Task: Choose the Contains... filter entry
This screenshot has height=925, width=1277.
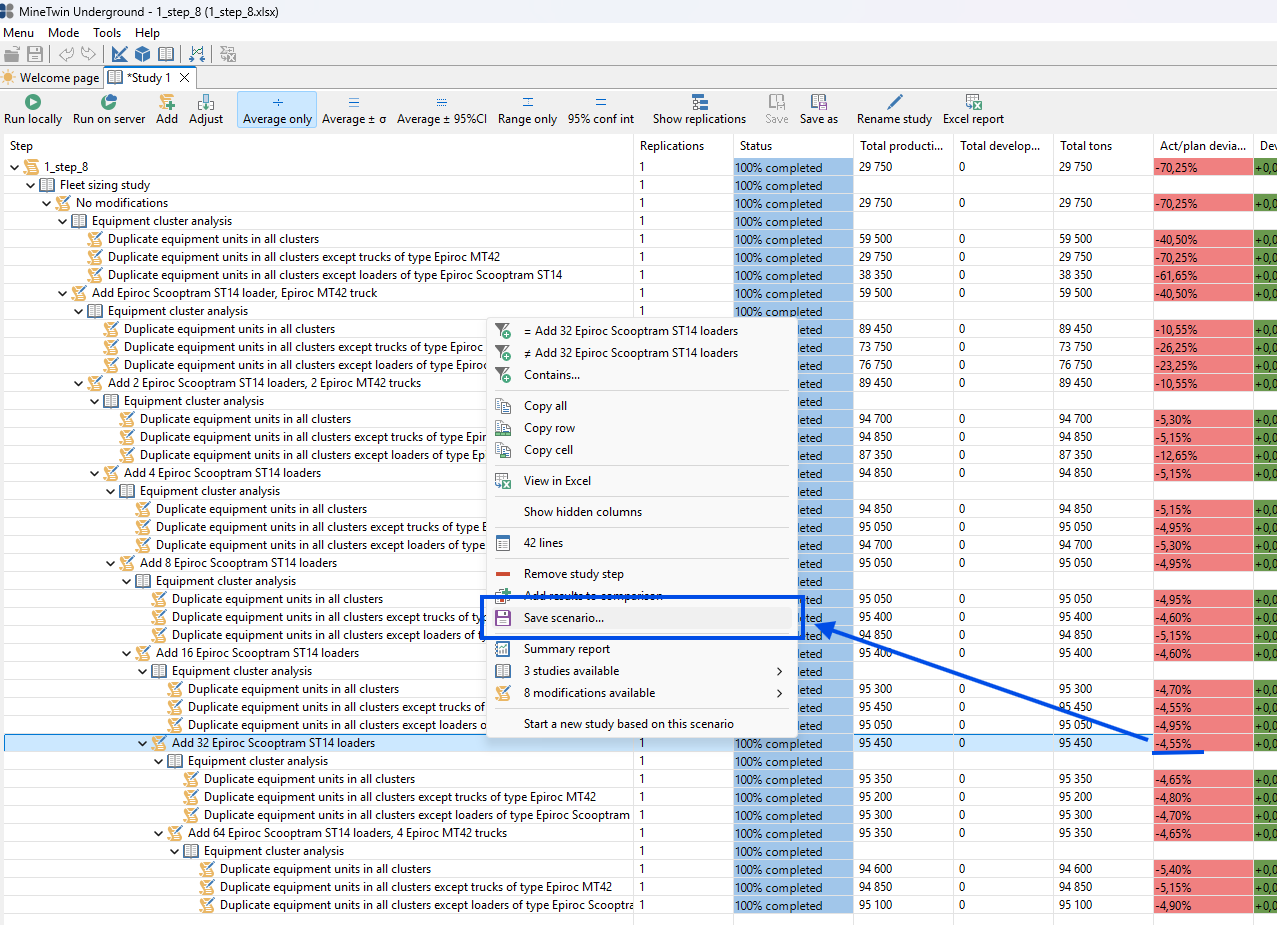Action: 551,375
